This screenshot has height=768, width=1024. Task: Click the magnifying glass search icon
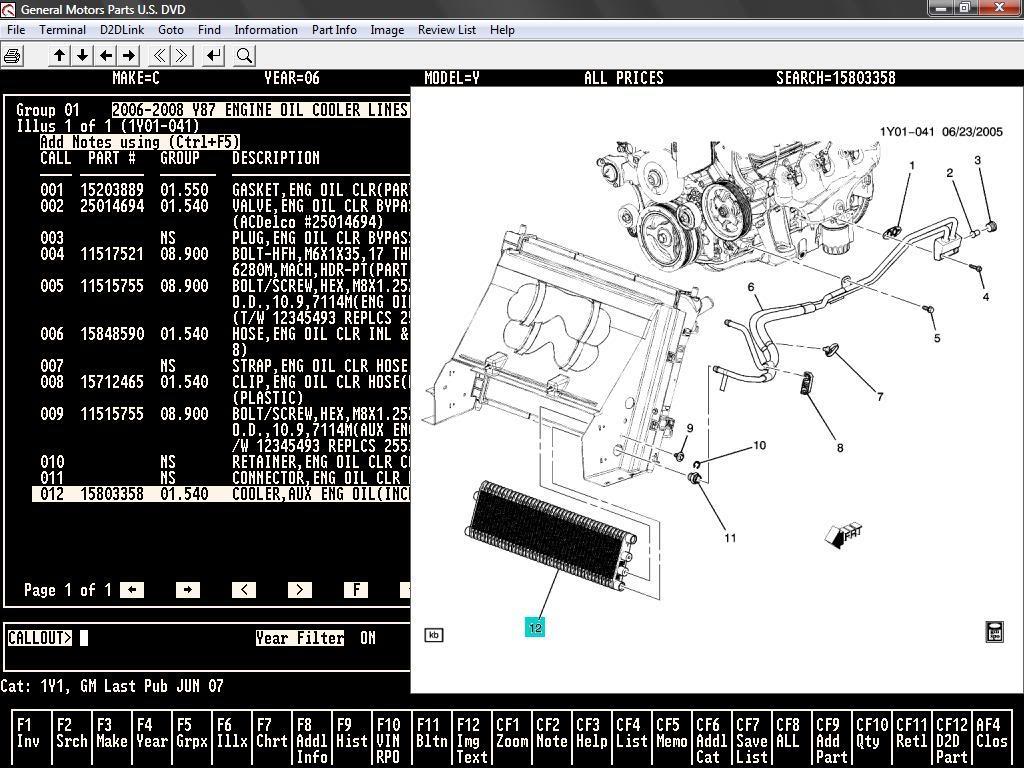coord(244,56)
